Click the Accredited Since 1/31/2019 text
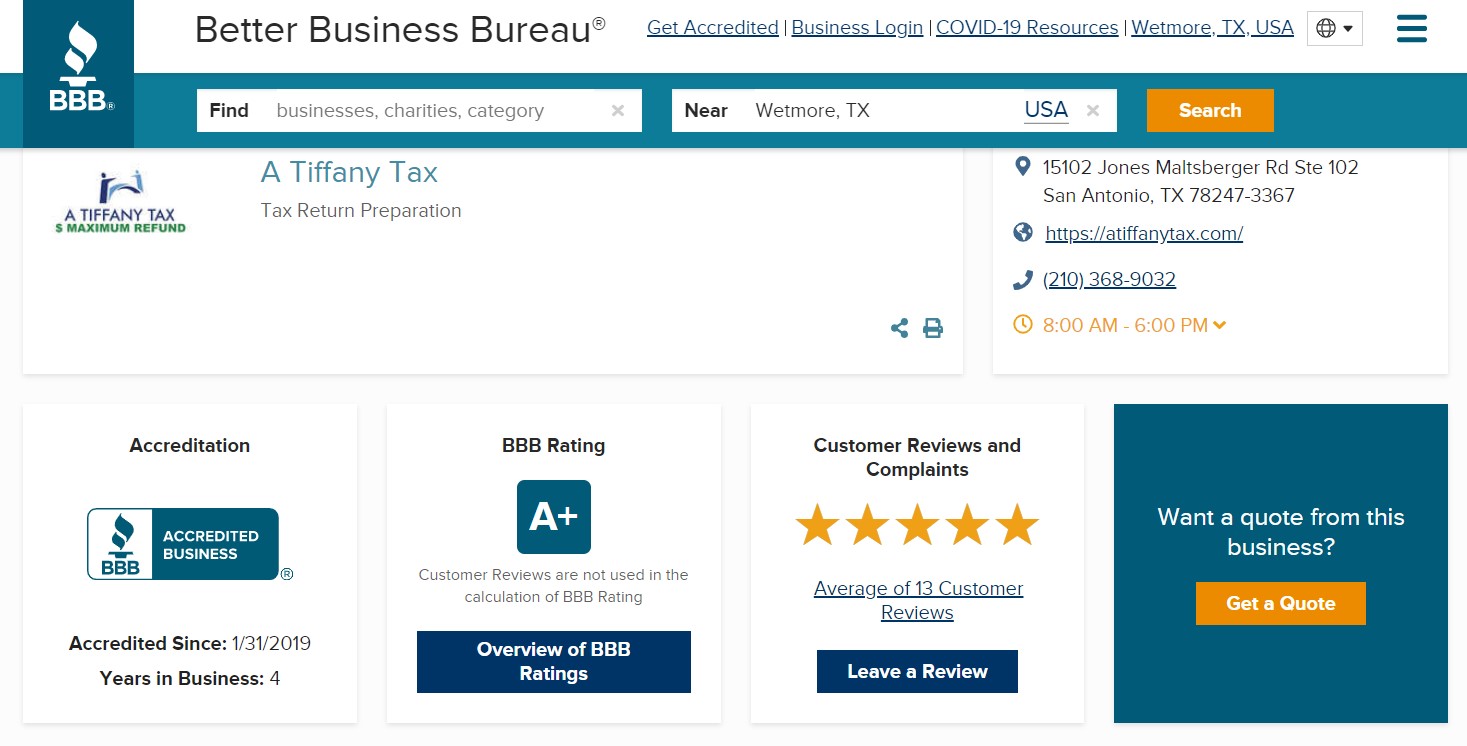 pyautogui.click(x=190, y=643)
